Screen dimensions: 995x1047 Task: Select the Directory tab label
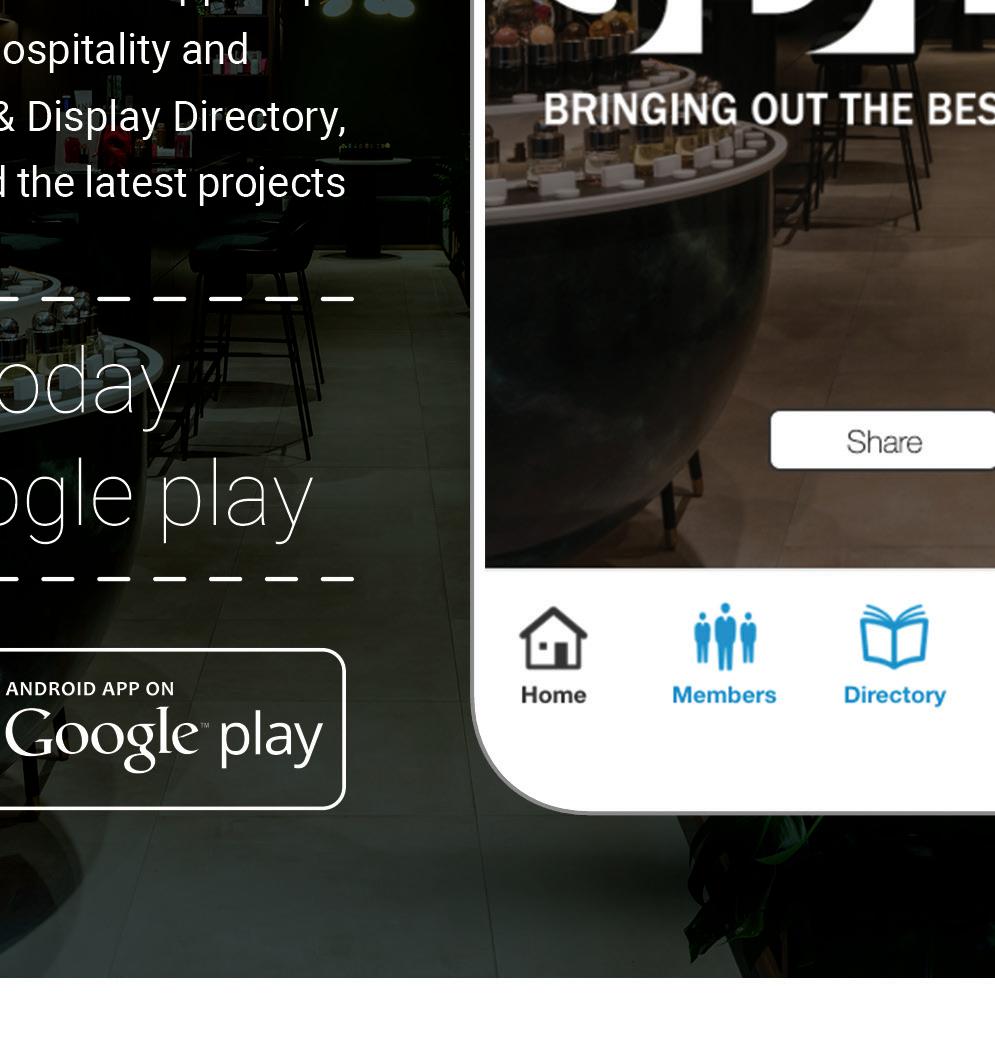[x=895, y=696]
